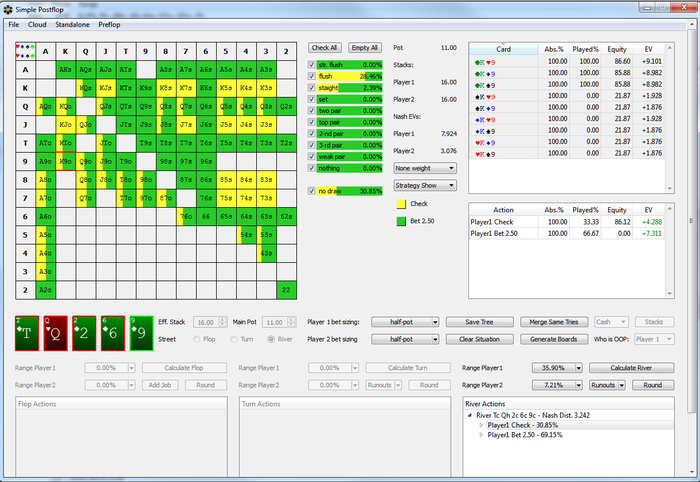Toggle the flush checkbox

pyautogui.click(x=312, y=76)
